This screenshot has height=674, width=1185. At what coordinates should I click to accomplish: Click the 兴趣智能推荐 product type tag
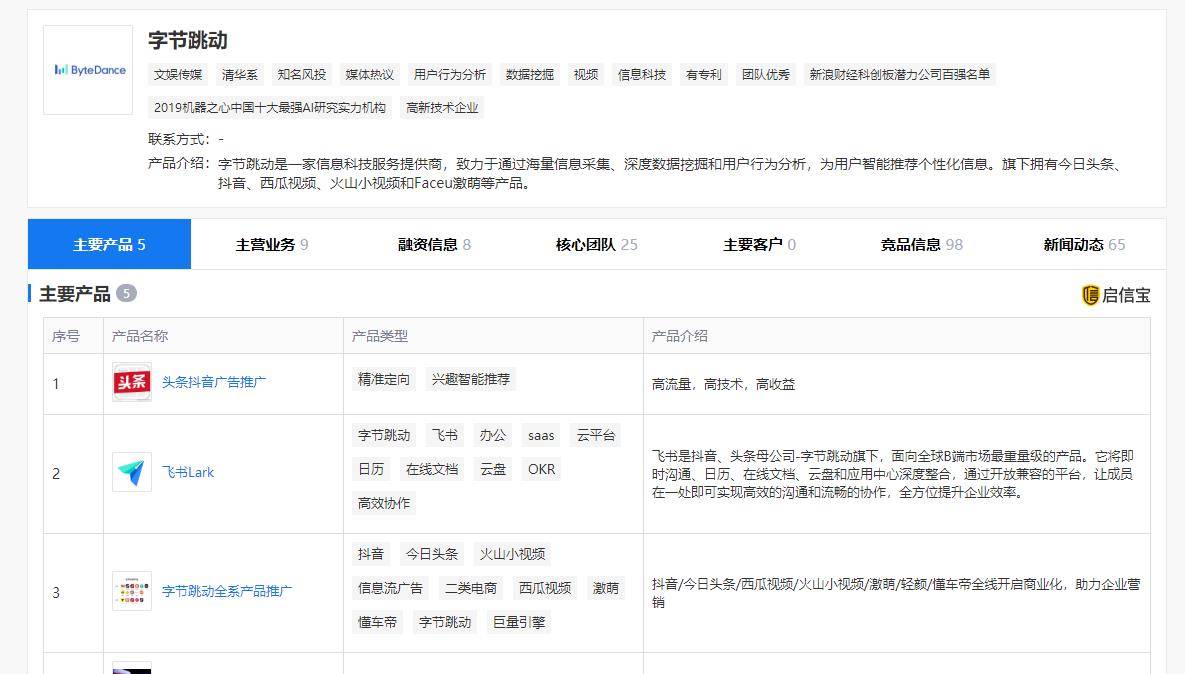(x=470, y=379)
